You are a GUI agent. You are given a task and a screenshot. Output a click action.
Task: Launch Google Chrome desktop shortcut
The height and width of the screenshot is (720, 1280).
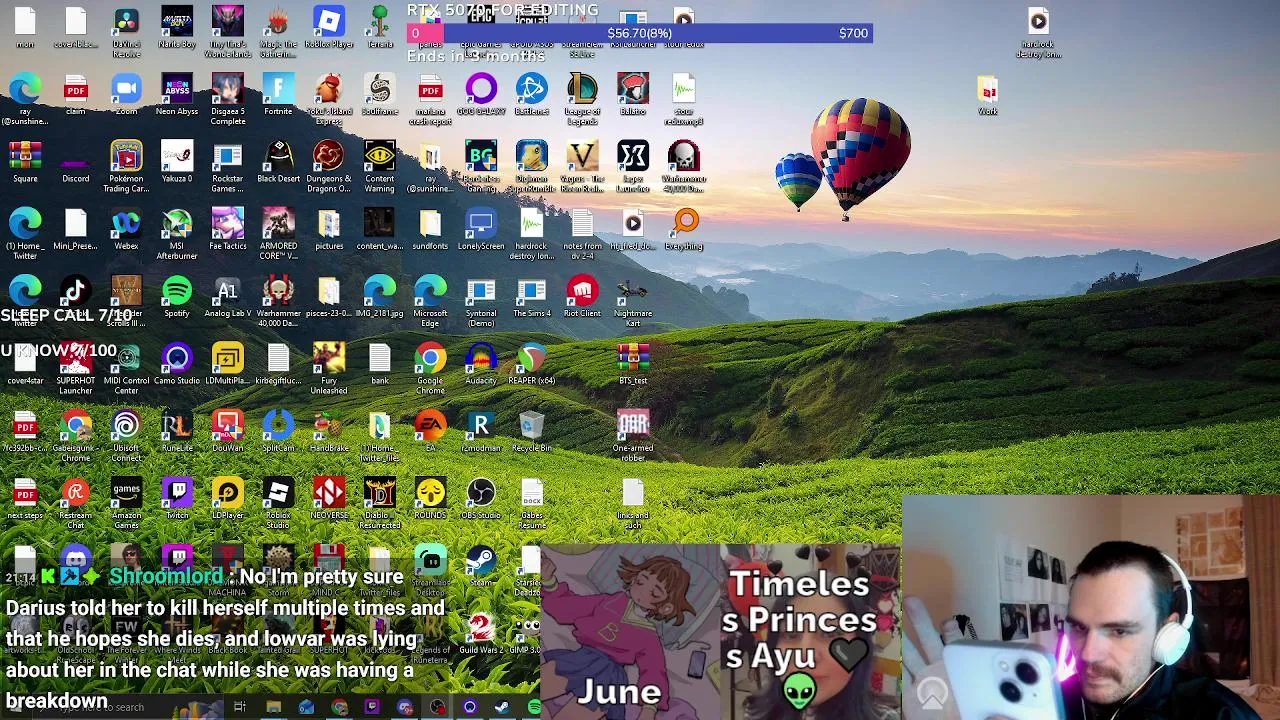[430, 359]
